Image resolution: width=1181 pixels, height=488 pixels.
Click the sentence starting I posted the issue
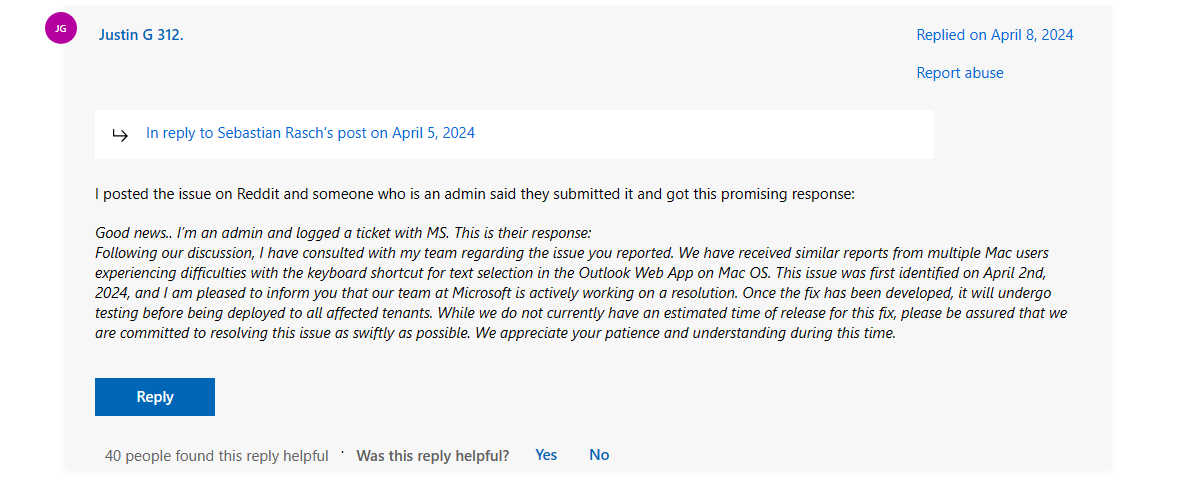pos(475,194)
